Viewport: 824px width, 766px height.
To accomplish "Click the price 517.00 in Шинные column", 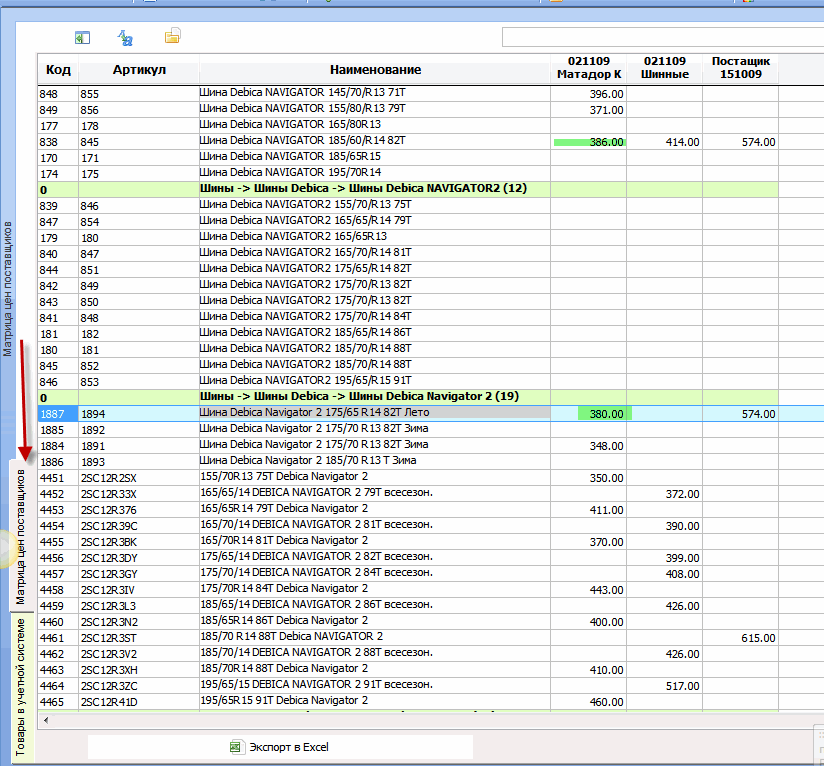I will click(x=682, y=686).
